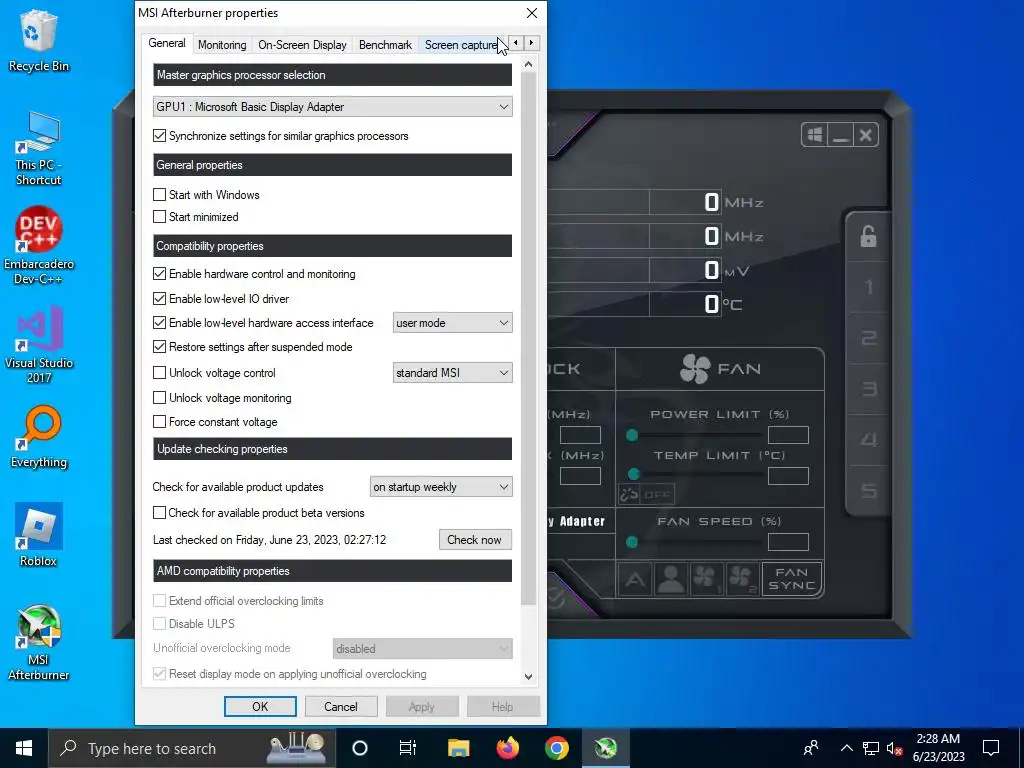The image size is (1024, 768).
Task: Open the 'on startup weekly' update dropdown
Action: pyautogui.click(x=441, y=487)
